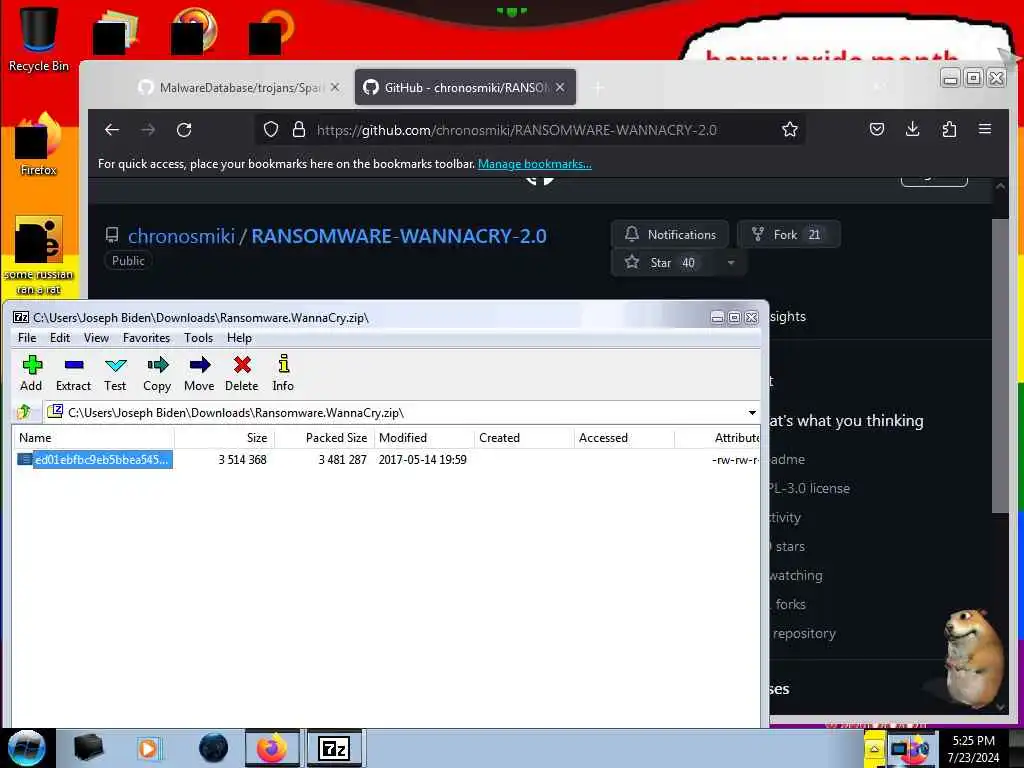
Task: Click the file size value 3 514 368
Action: coord(242,460)
